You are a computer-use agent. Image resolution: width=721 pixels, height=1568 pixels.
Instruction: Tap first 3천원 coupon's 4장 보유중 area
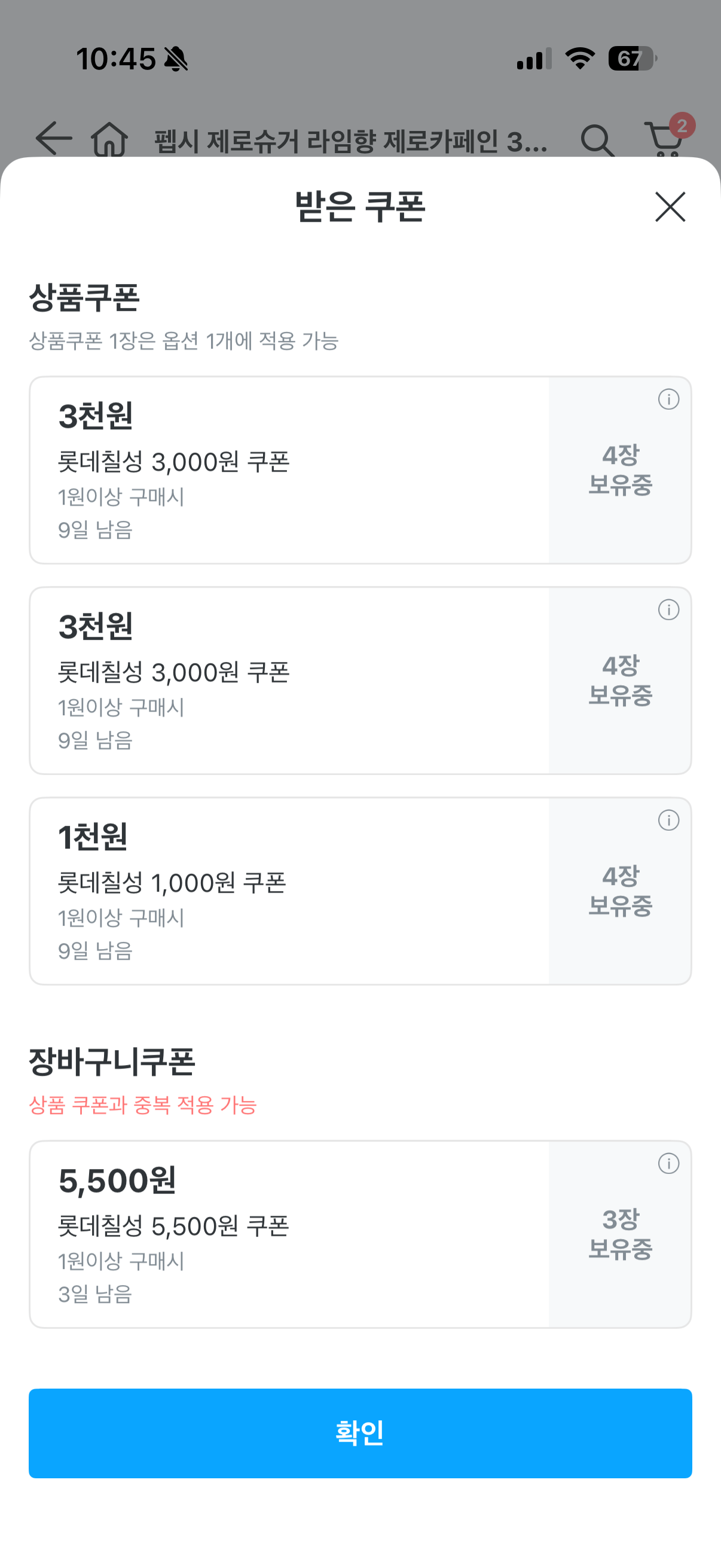pyautogui.click(x=620, y=471)
